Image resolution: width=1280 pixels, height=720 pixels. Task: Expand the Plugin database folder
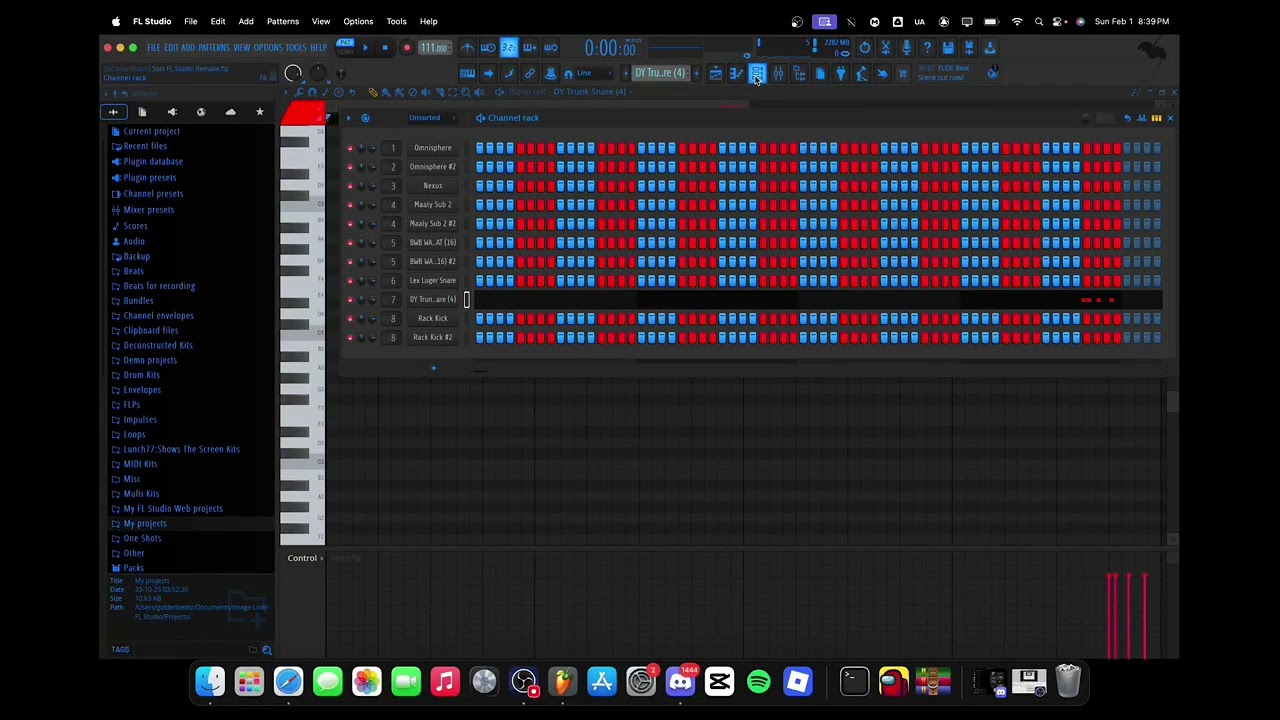[x=153, y=161]
